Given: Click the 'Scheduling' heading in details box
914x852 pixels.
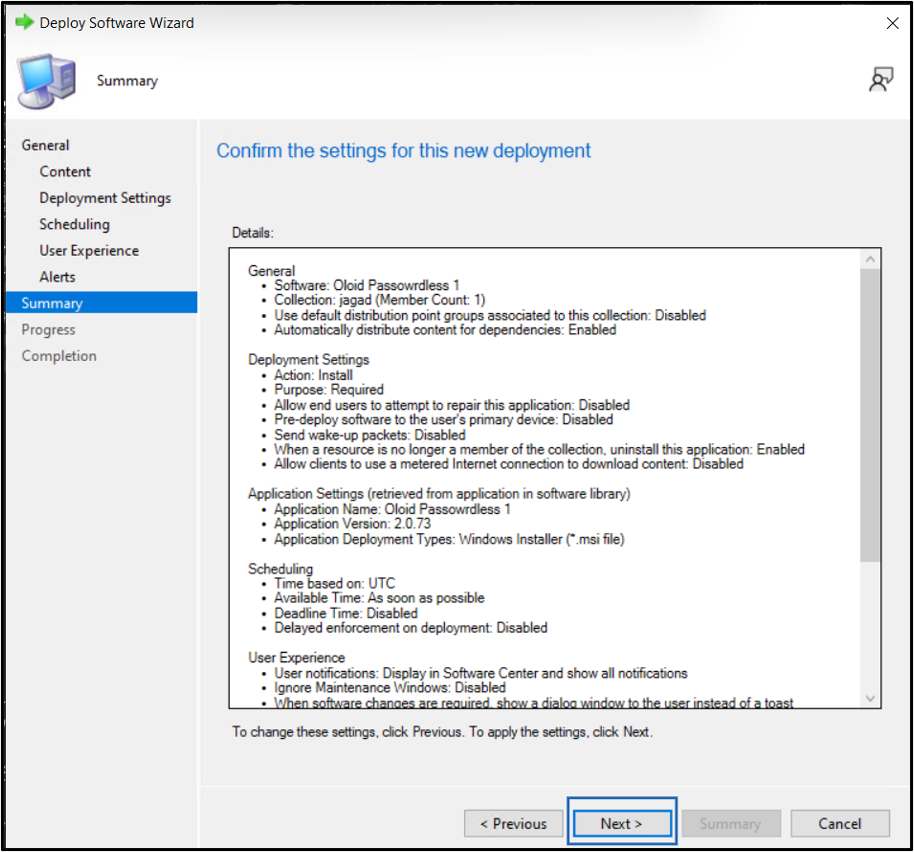Looking at the screenshot, I should (x=280, y=569).
